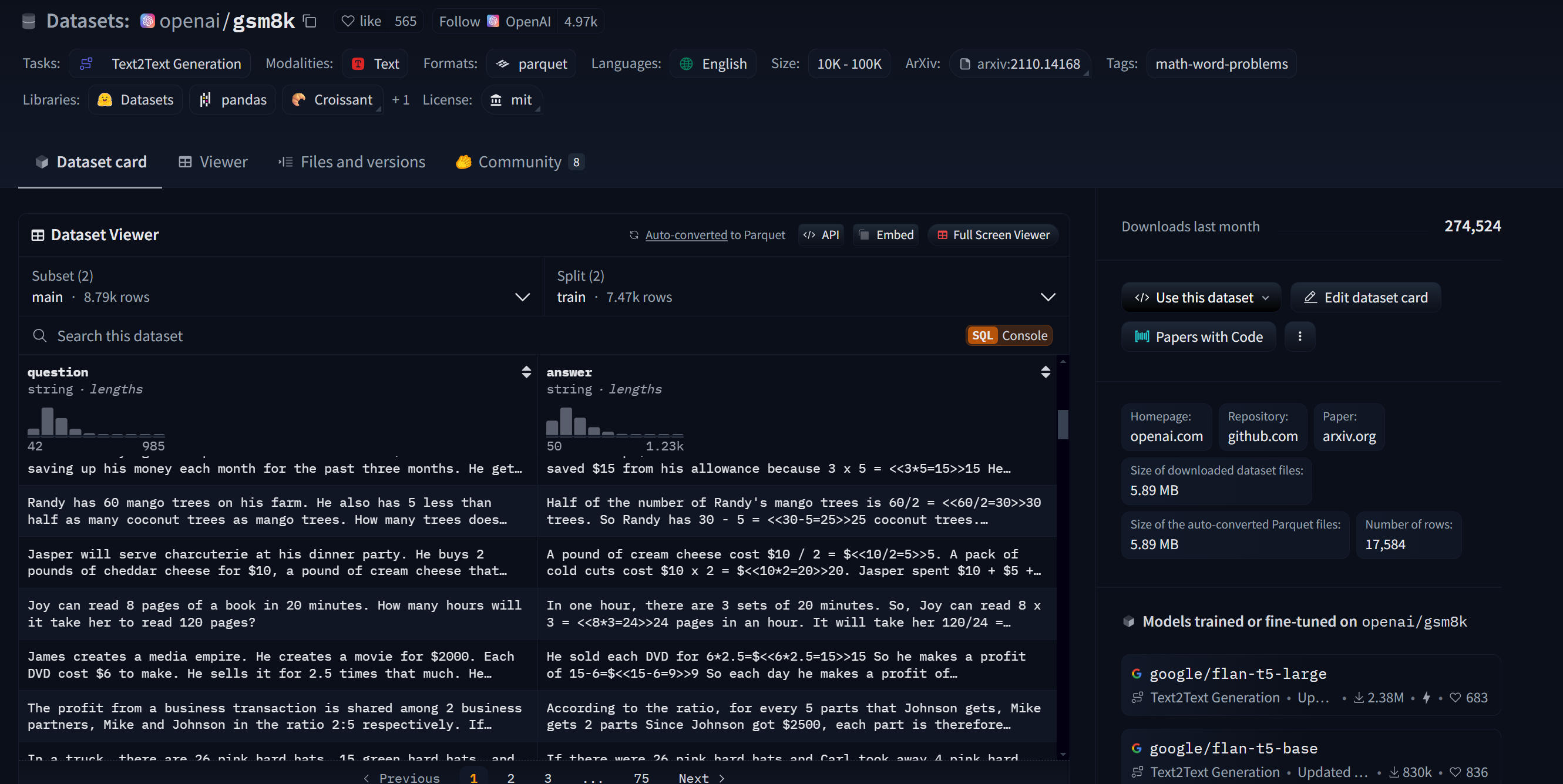Click the Auto-converted link
The height and width of the screenshot is (784, 1563).
pos(685,235)
